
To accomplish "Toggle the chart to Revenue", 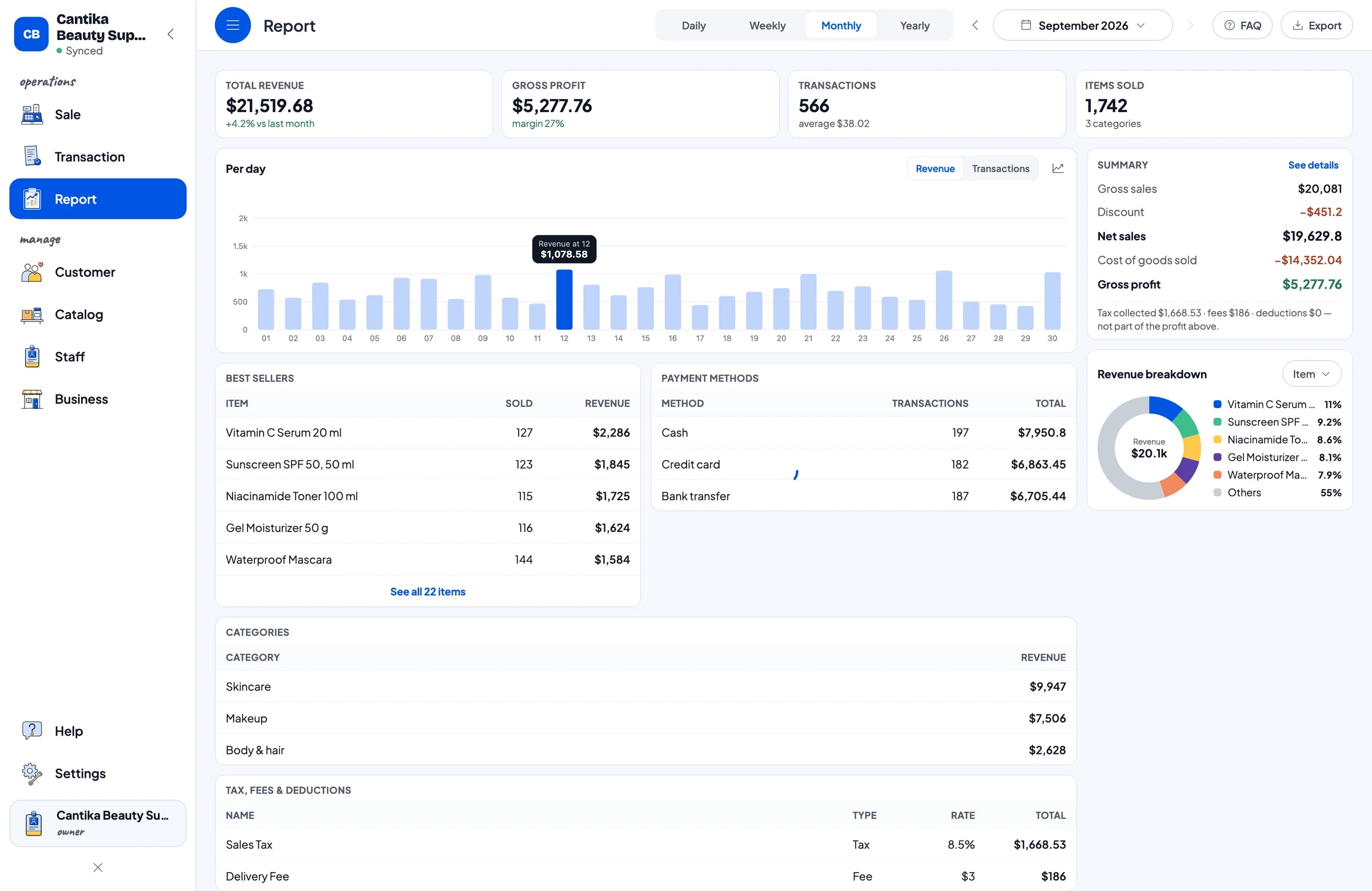I will coord(935,168).
